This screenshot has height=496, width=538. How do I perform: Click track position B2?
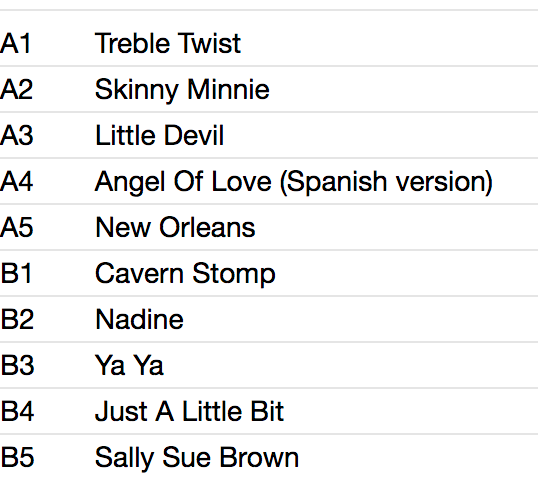17,319
